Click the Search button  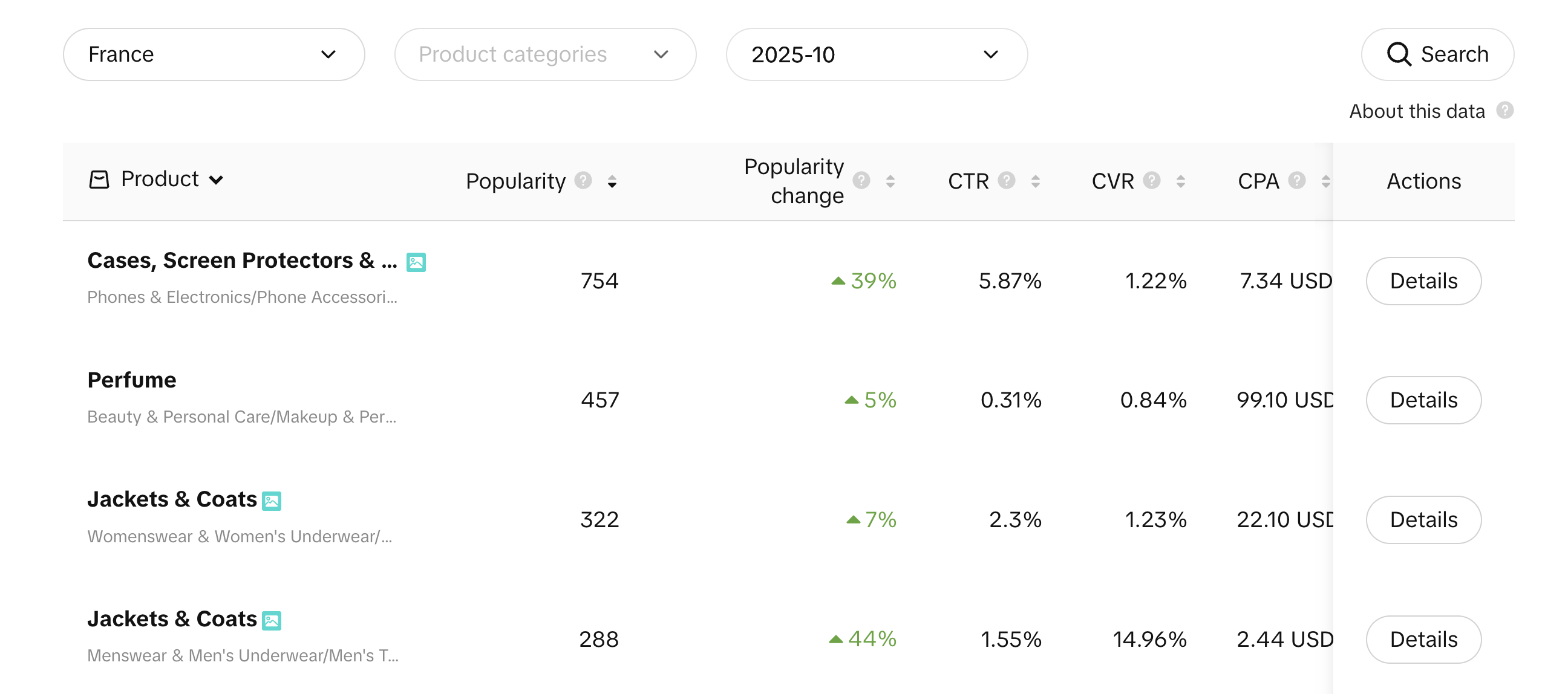[x=1437, y=54]
